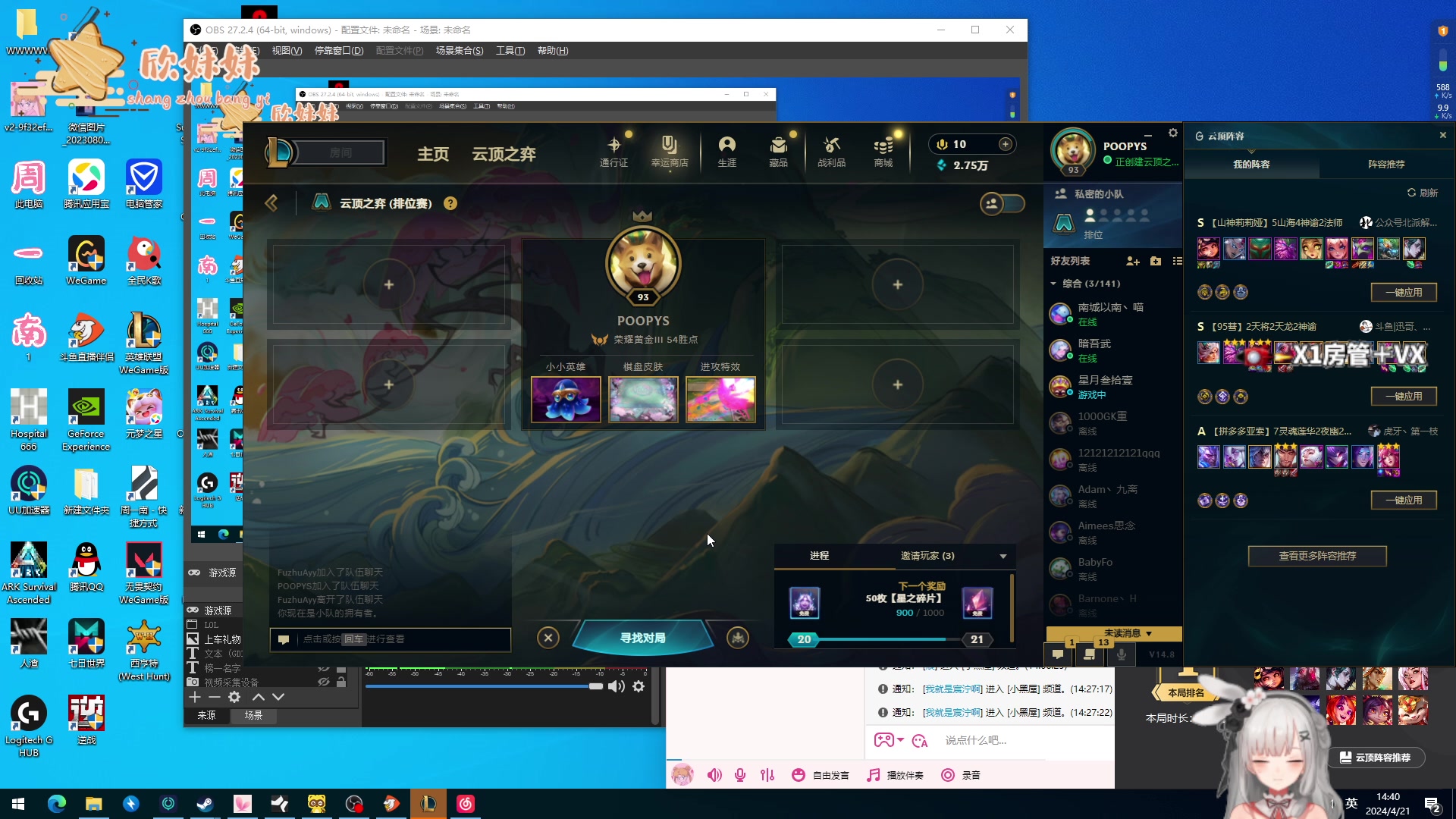The width and height of the screenshot is (1456, 819).
Task: Open OBS source properties gear
Action: click(x=234, y=697)
